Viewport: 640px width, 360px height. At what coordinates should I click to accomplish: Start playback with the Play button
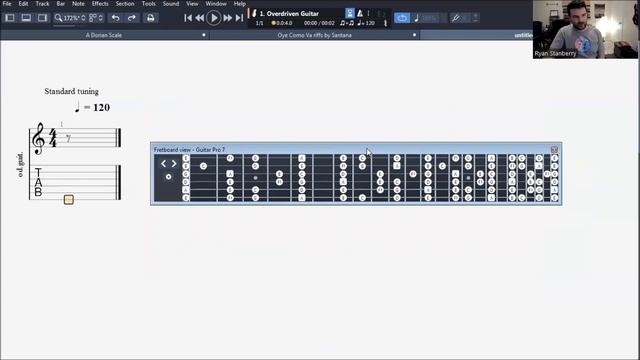click(x=213, y=18)
